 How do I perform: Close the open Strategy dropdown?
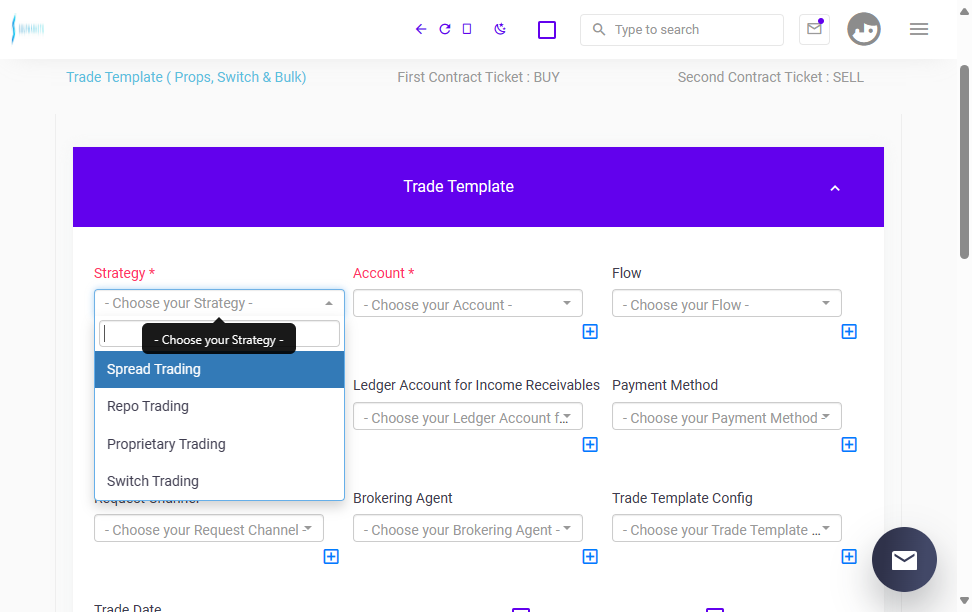tap(219, 303)
